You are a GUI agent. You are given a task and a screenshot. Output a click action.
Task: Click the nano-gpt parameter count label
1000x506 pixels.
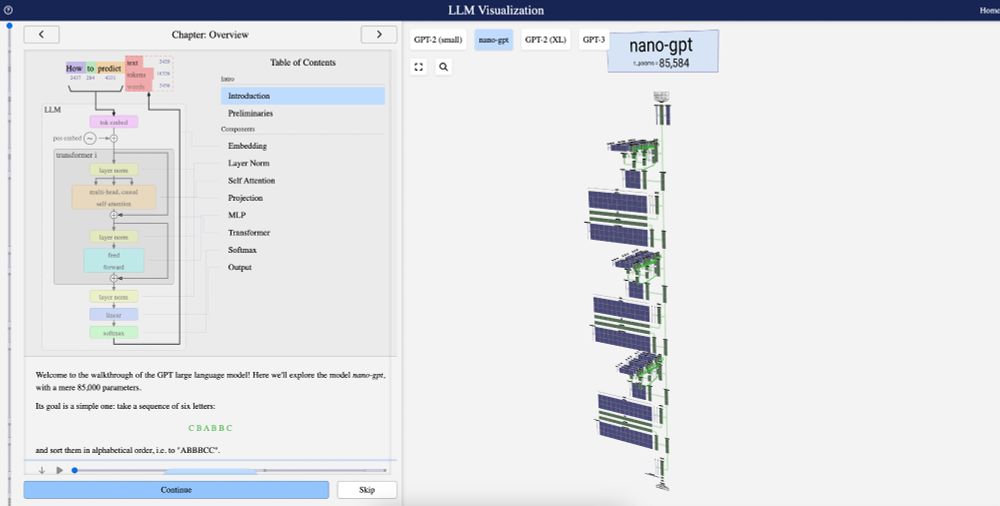pos(661,63)
